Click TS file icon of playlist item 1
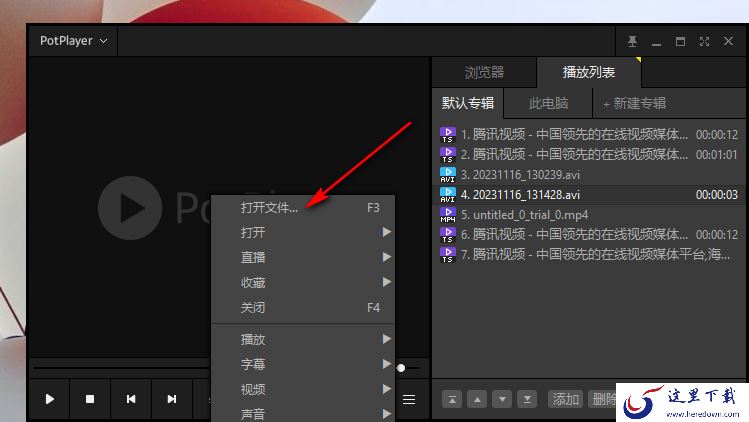This screenshot has height=422, width=749. tap(448, 135)
